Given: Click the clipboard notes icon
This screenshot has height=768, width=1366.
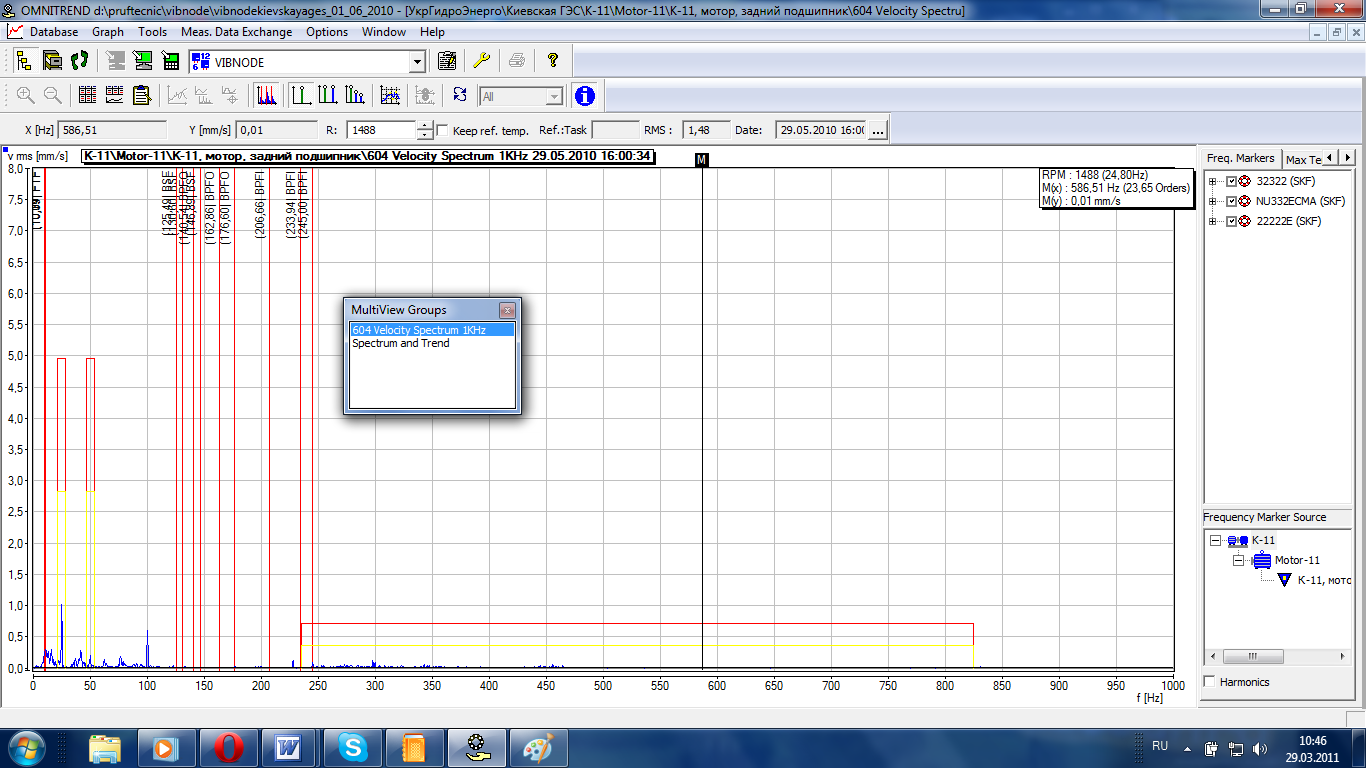Looking at the screenshot, I should point(142,96).
